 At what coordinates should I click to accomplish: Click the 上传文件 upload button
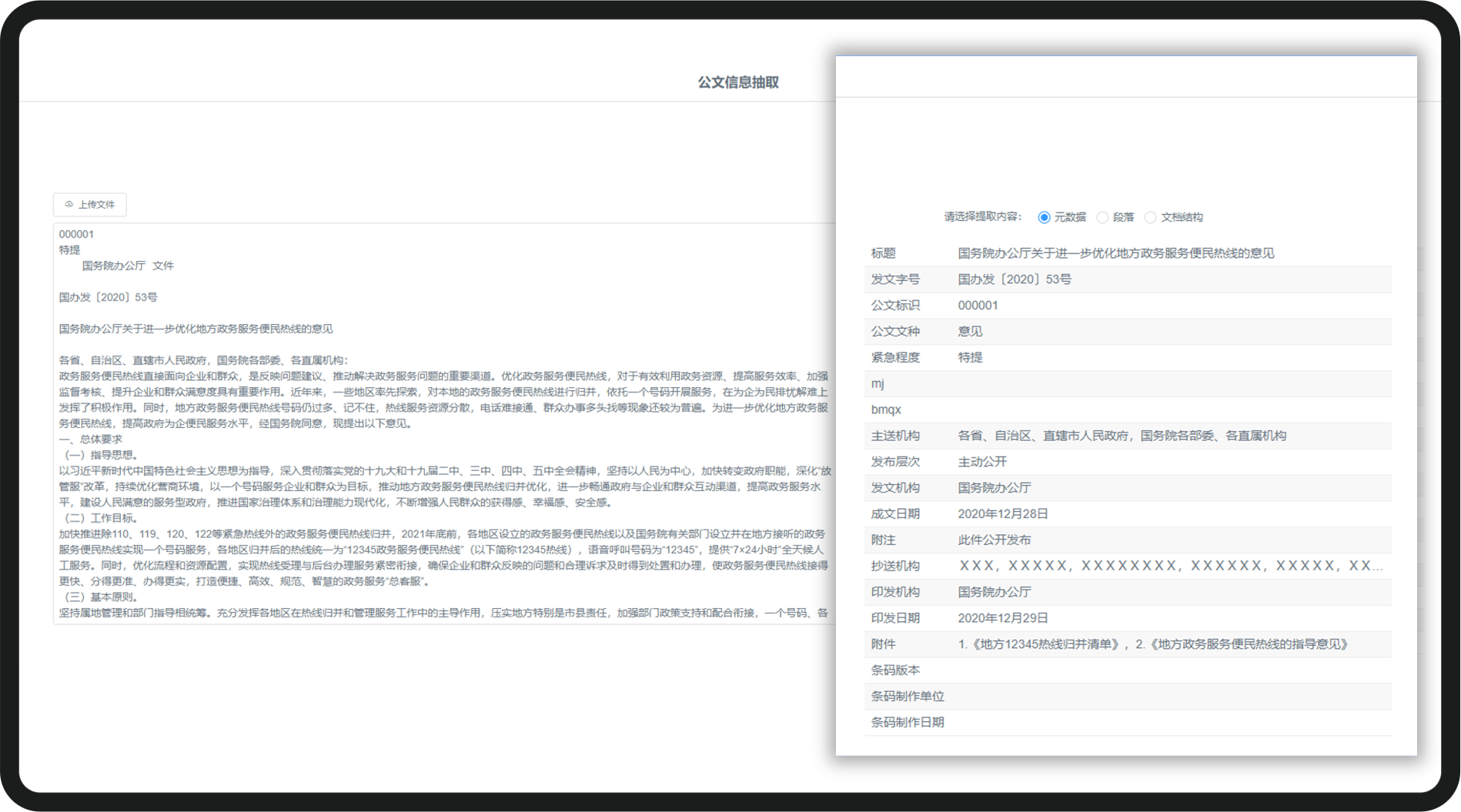89,205
